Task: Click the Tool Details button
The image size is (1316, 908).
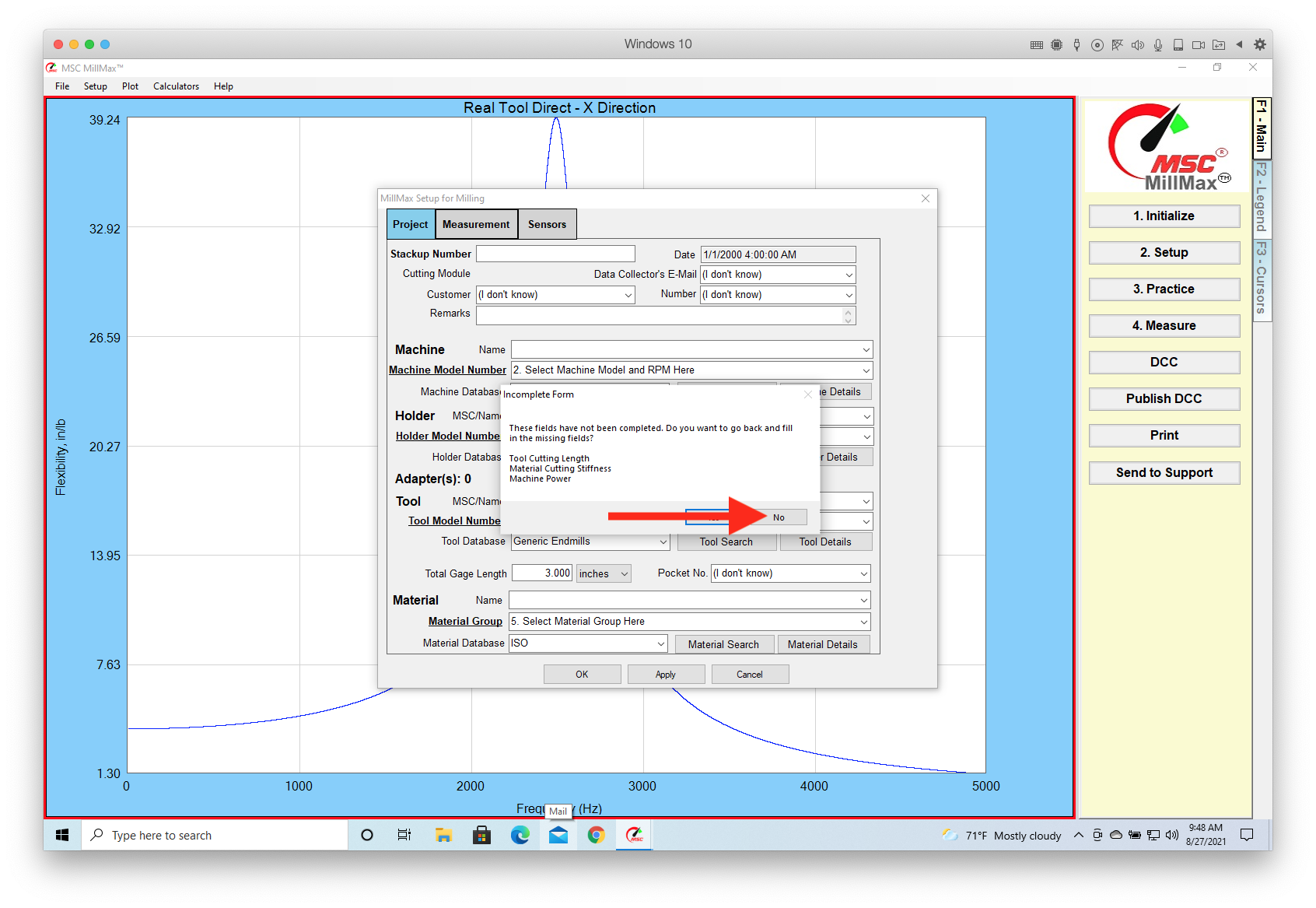Action: [825, 542]
